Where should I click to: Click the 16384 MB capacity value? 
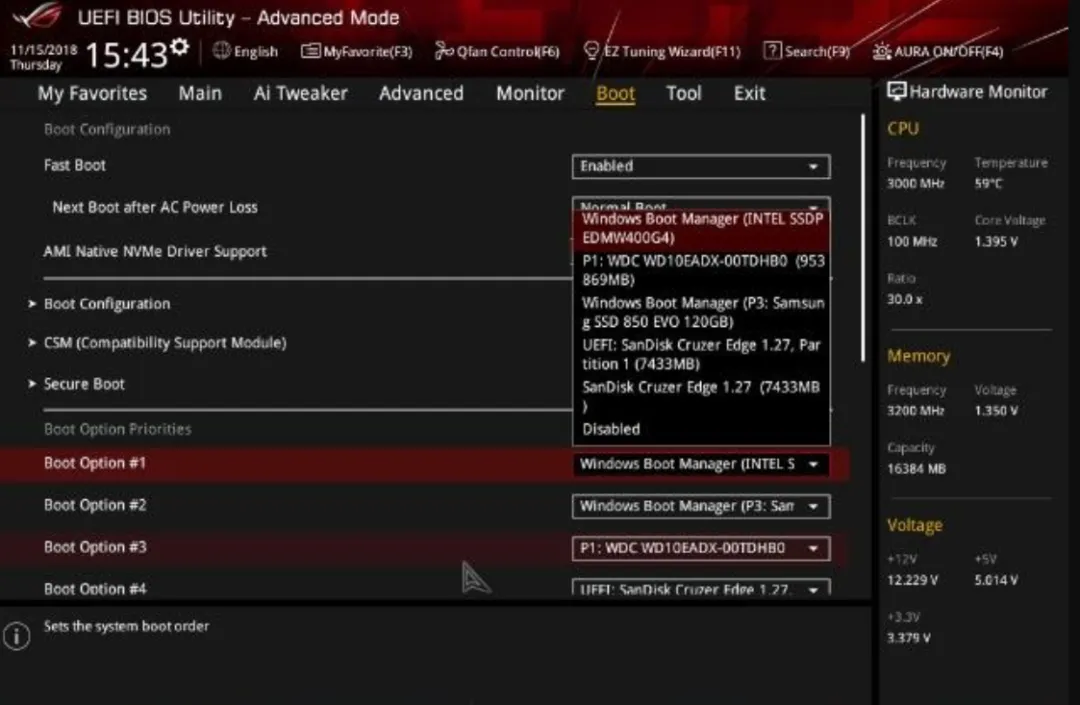coord(917,469)
